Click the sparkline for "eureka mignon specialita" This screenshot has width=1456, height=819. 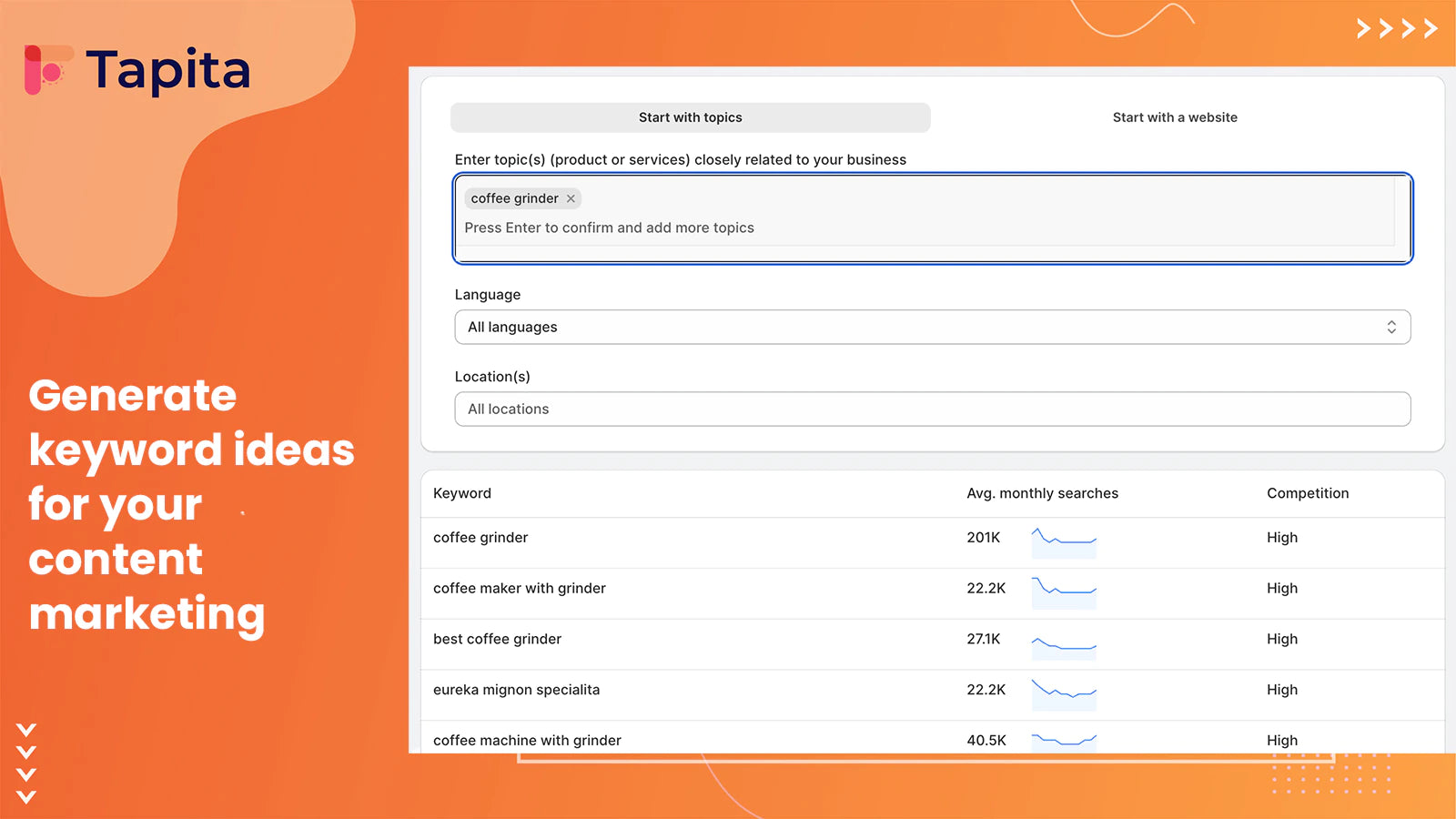tap(1064, 692)
